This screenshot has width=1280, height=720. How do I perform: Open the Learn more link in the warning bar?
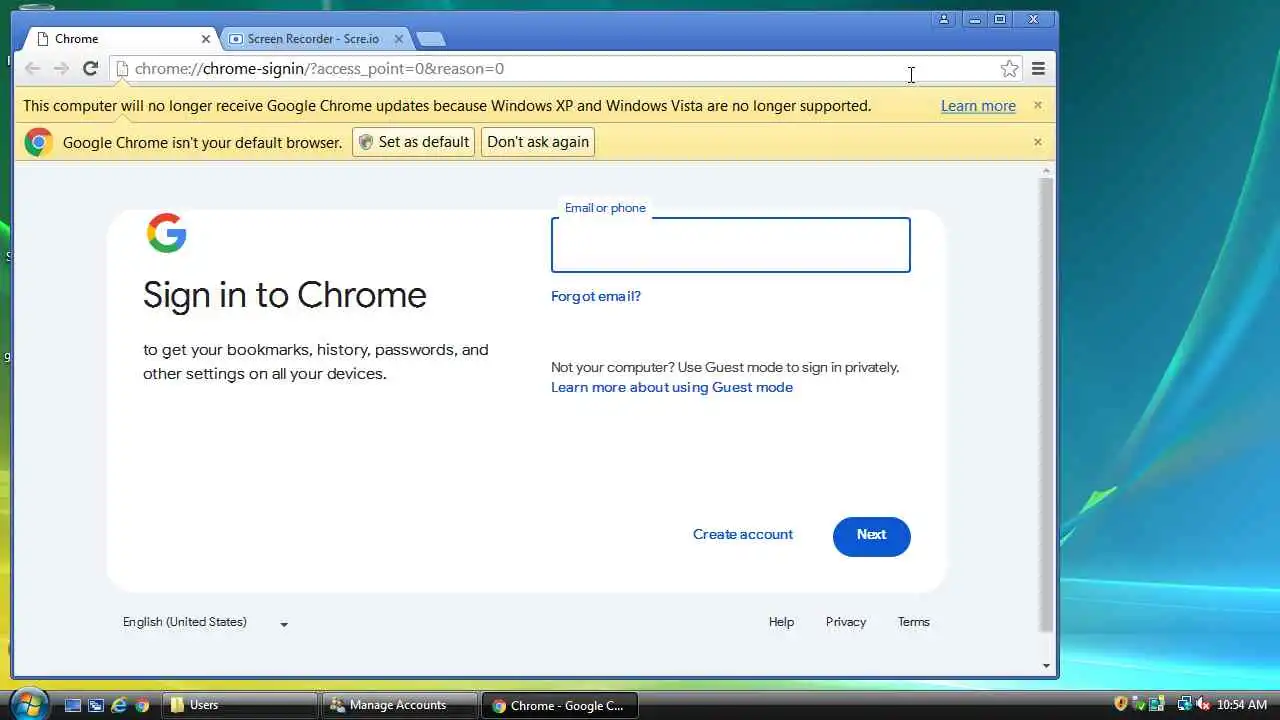tap(978, 106)
